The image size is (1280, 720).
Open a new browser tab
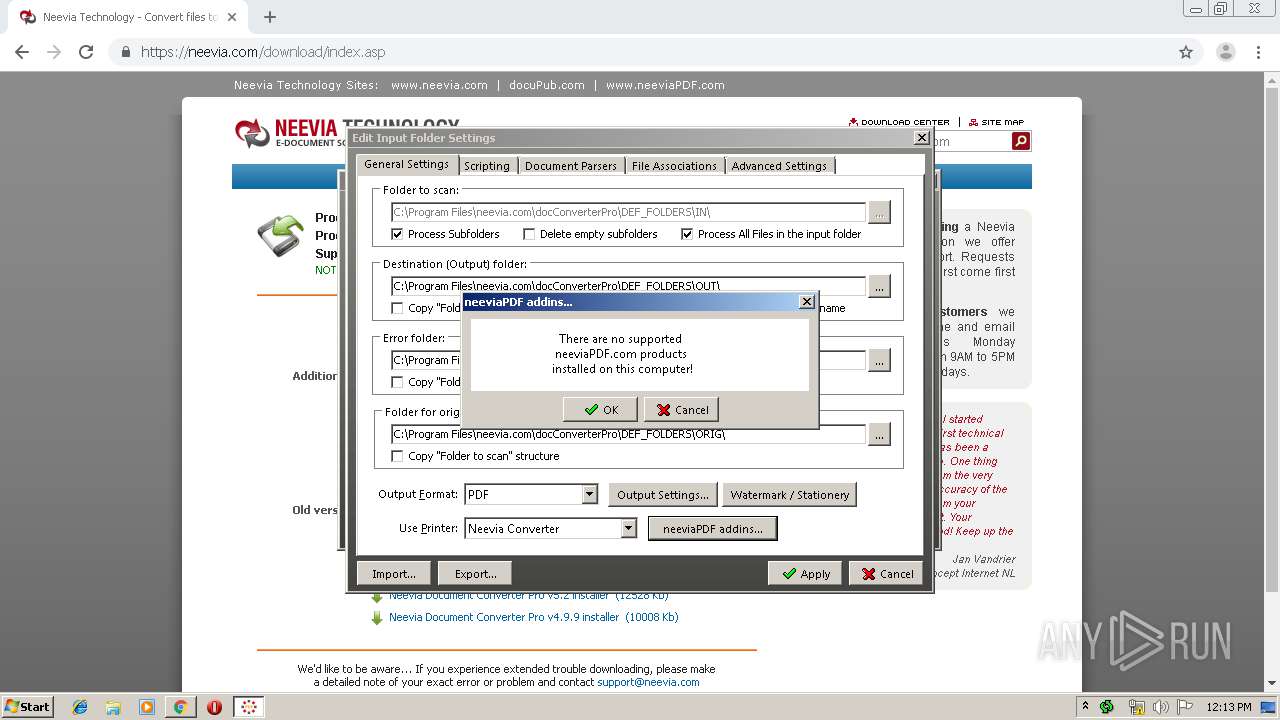pos(269,17)
